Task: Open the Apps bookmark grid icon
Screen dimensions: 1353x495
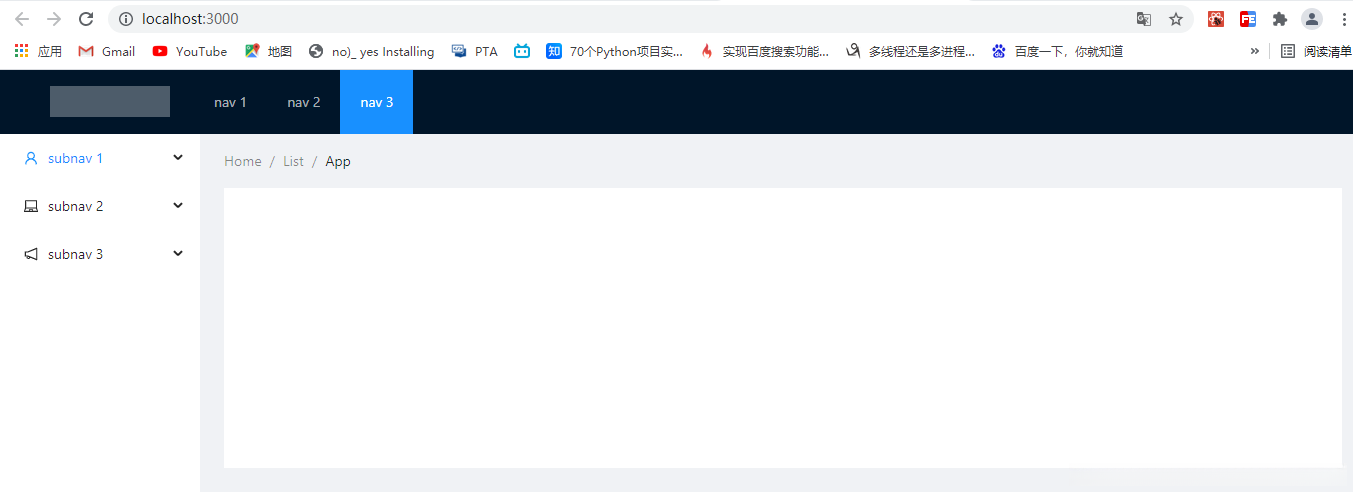Action: tap(22, 51)
